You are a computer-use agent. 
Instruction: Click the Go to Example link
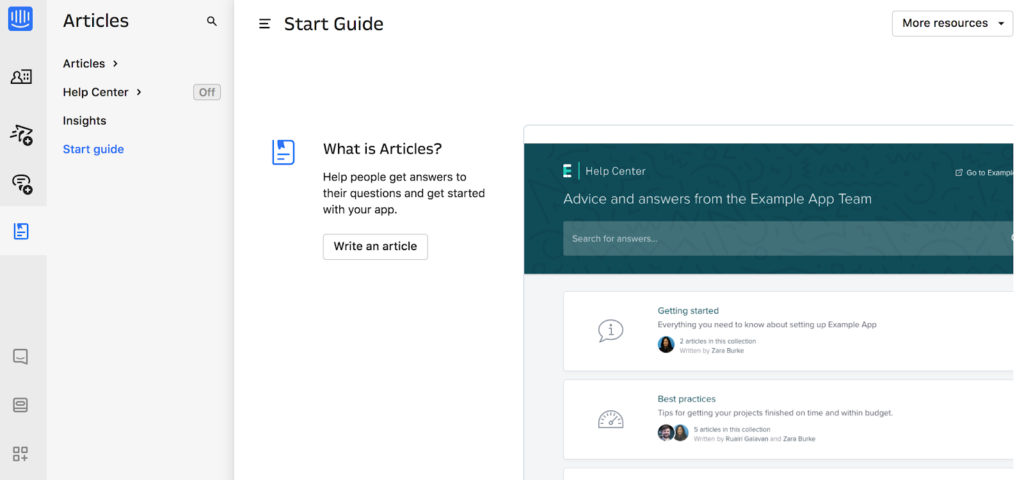pos(984,172)
